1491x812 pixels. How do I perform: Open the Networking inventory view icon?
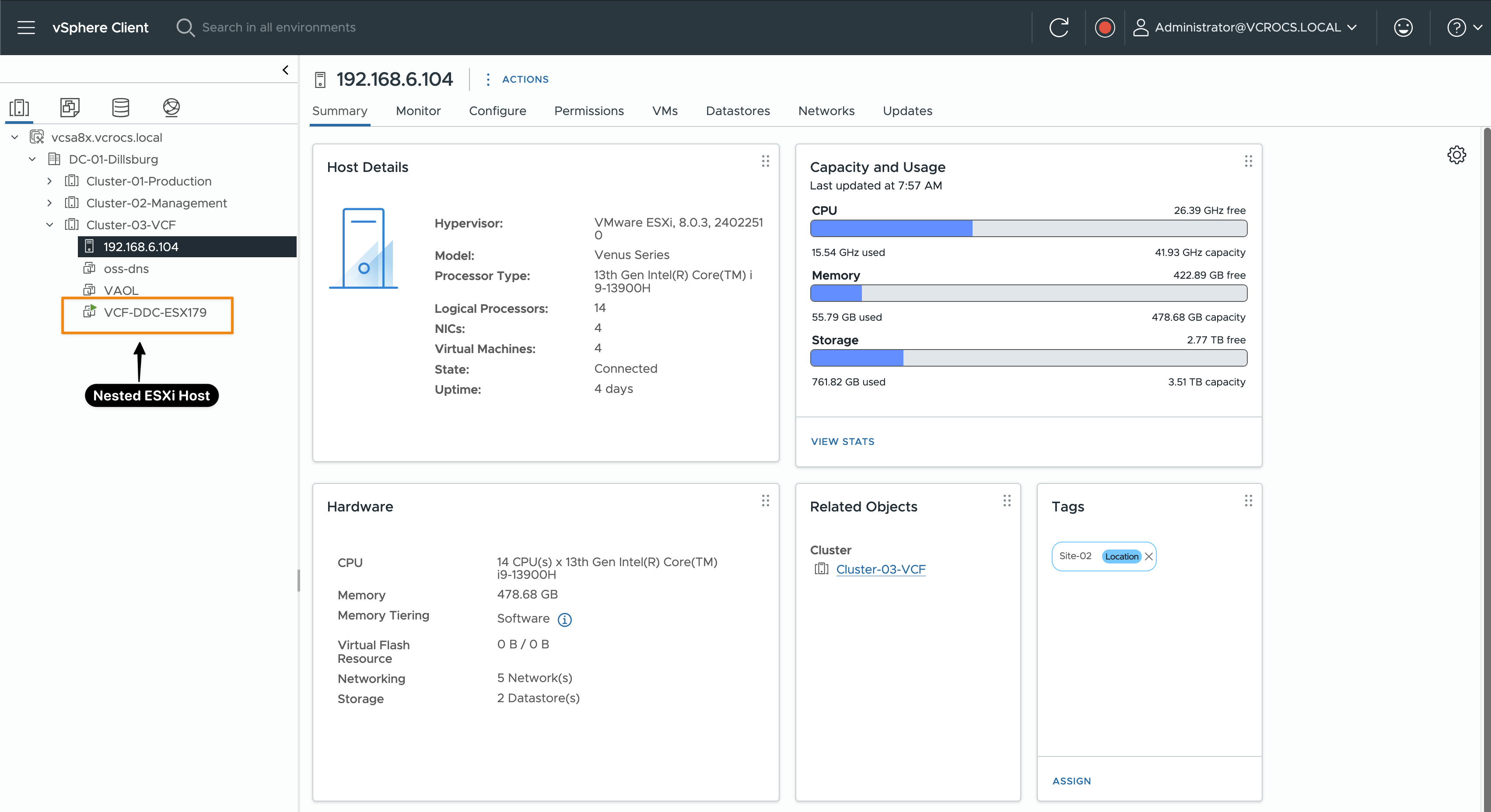point(171,108)
